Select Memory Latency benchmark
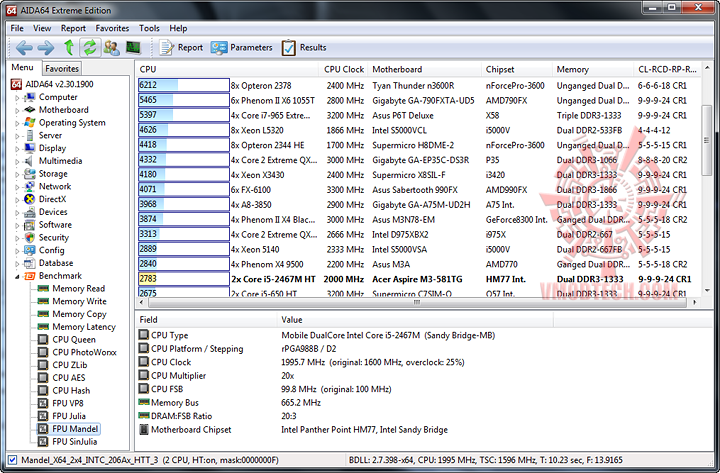720x473 pixels. pos(84,327)
